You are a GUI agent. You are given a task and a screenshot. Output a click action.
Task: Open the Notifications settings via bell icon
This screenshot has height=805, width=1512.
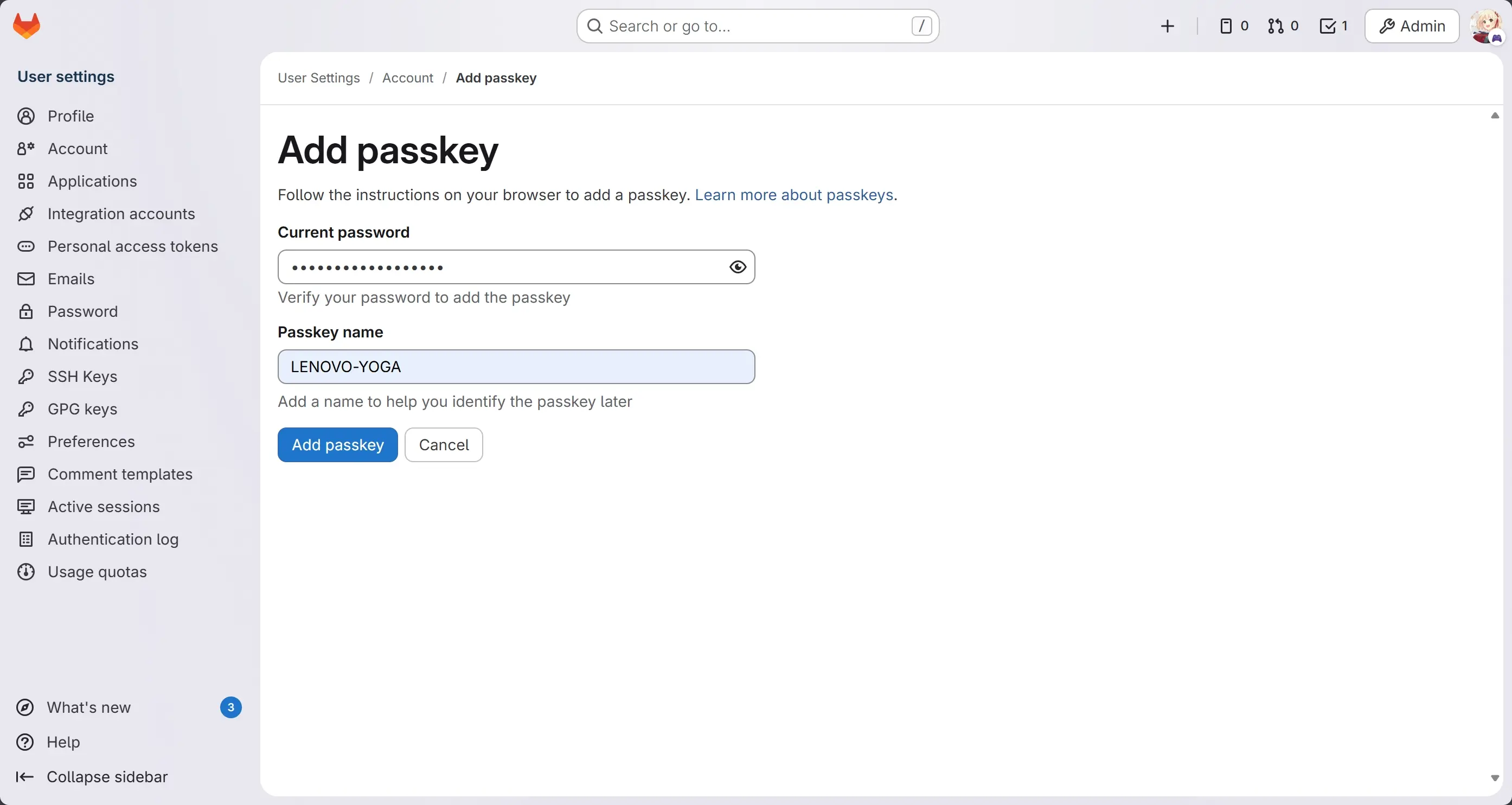point(92,343)
